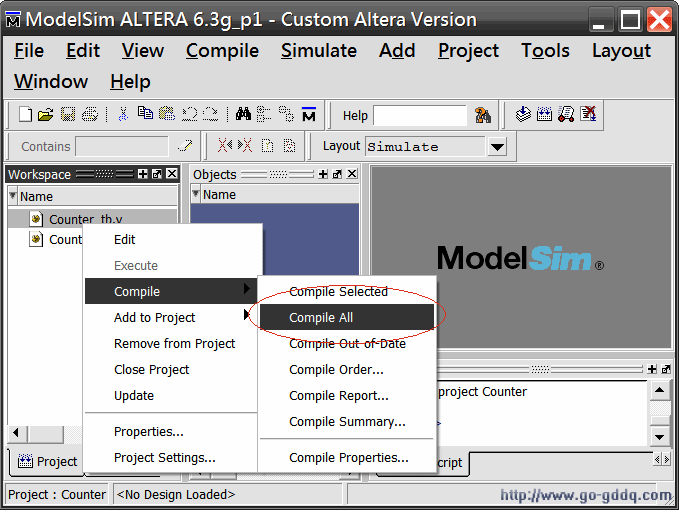Click the Transcript scroll up arrow
Viewport: 680px width, 510px height.
tap(660, 391)
